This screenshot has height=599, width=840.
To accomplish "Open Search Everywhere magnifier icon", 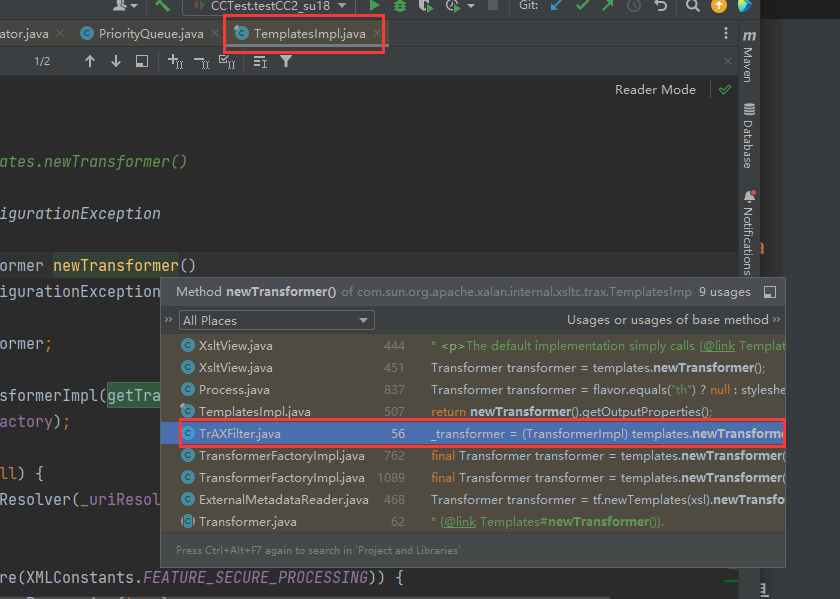I will point(693,6).
